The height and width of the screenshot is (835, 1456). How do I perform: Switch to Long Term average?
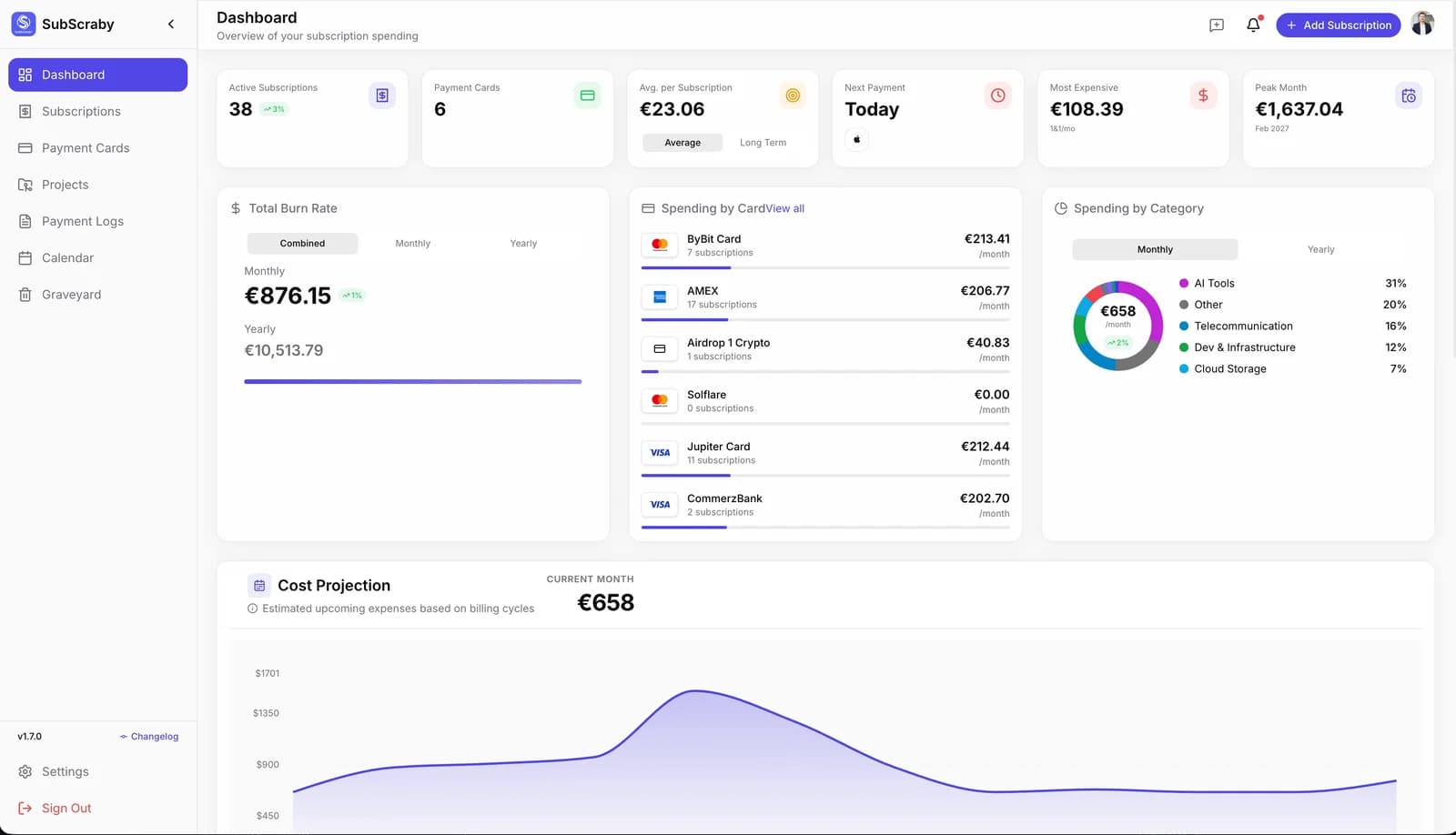pos(763,143)
